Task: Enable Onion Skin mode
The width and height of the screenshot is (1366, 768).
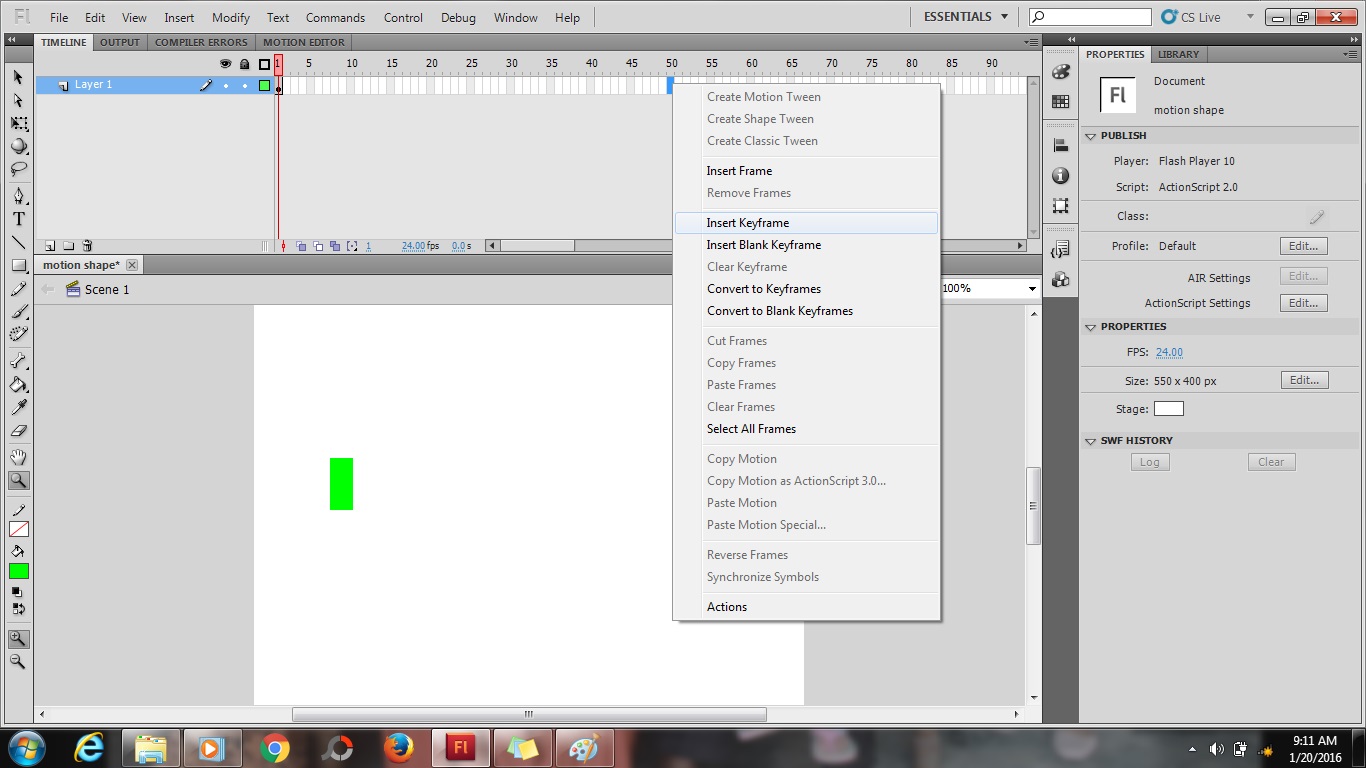Action: (301, 245)
